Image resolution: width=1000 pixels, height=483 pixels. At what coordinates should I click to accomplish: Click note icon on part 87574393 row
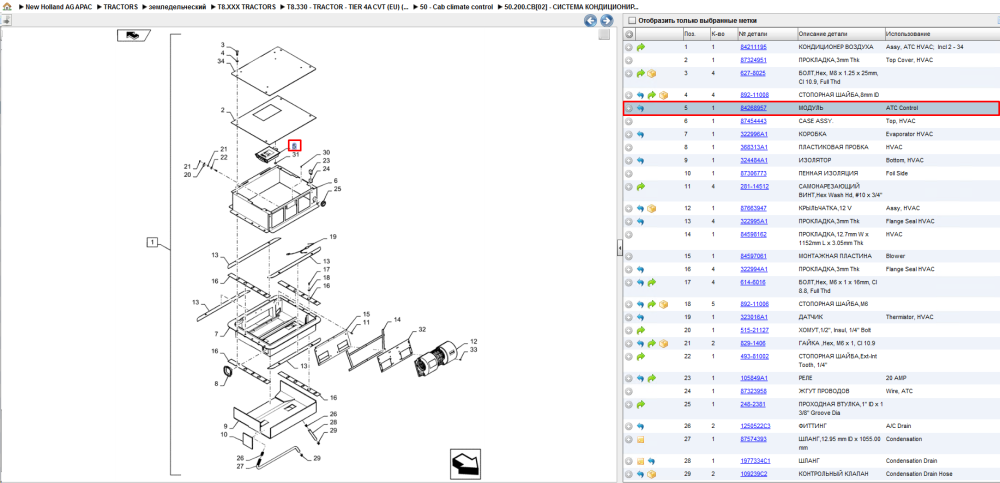point(641,440)
